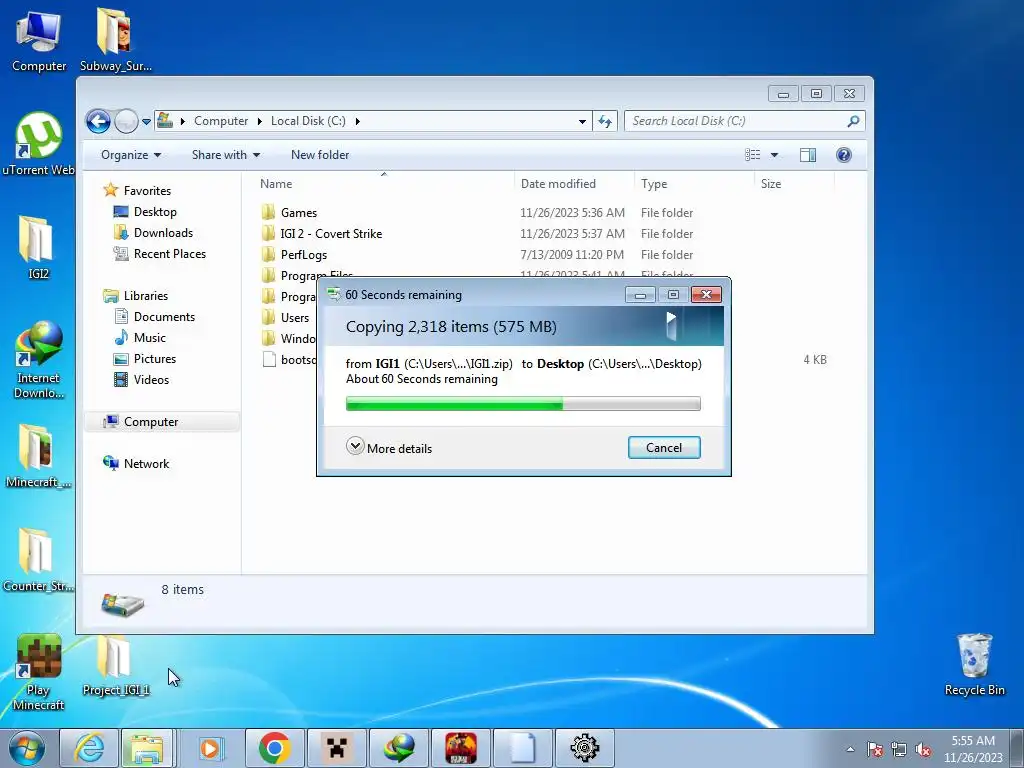Image resolution: width=1024 pixels, height=768 pixels.
Task: Expand the address bar history dropdown
Action: click(x=582, y=121)
